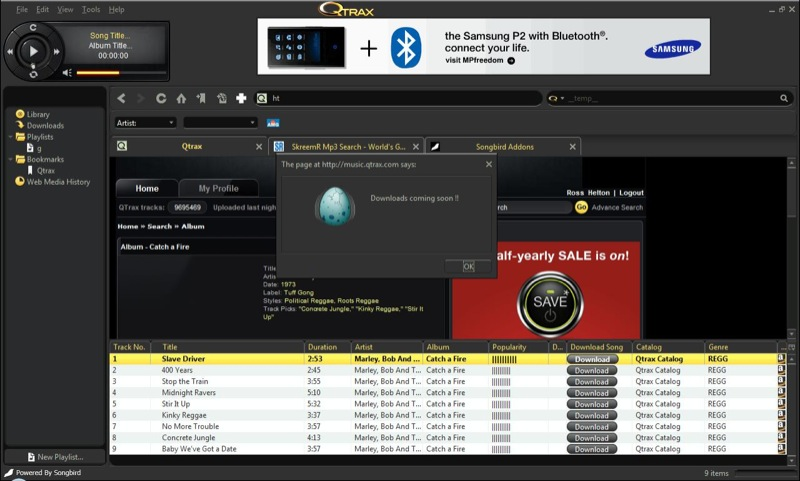This screenshot has width=800, height=481.
Task: Click the subscribe media page icon next to bookmark
Action: 221,98
